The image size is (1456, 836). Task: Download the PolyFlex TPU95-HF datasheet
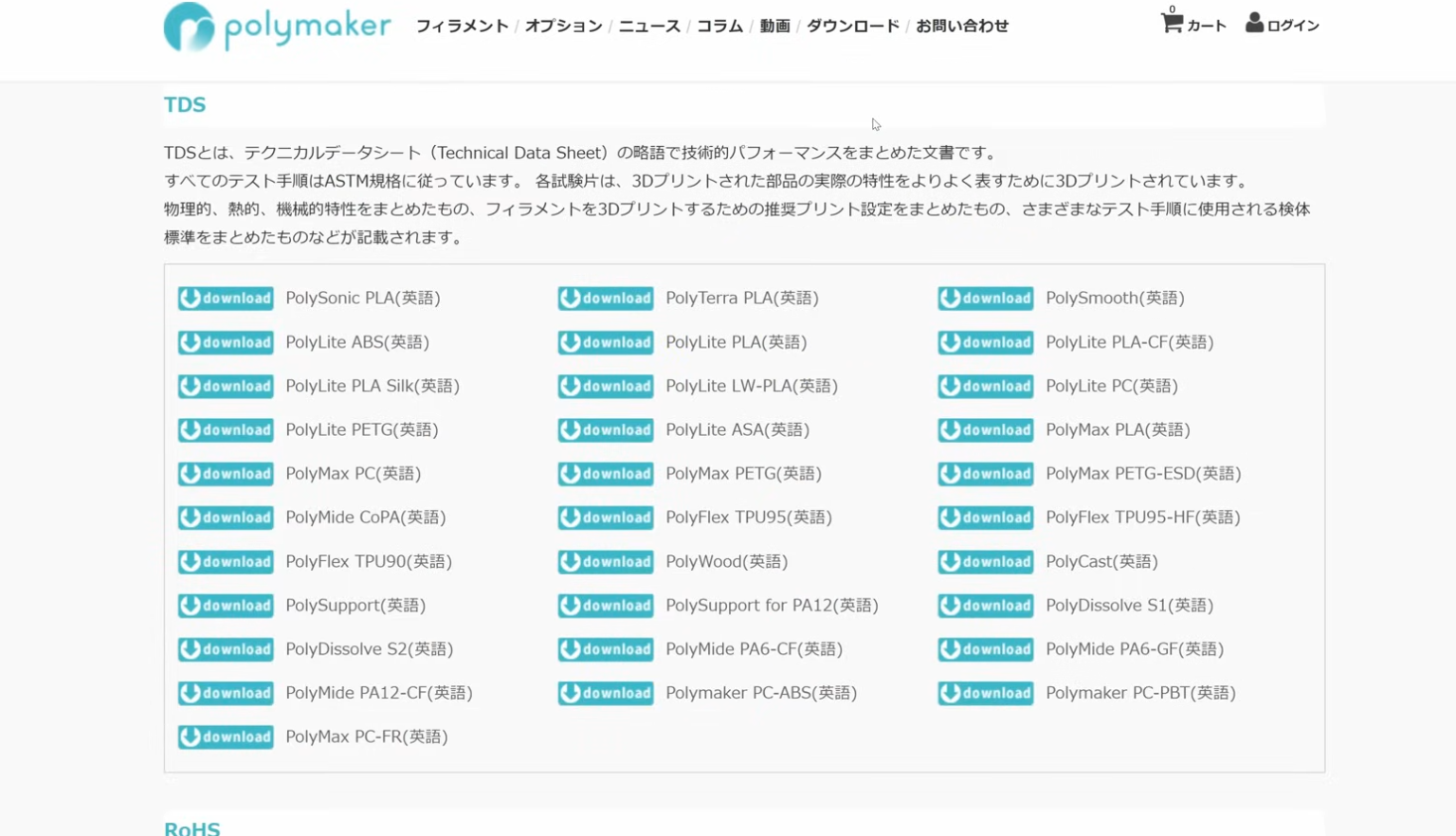[x=985, y=518]
